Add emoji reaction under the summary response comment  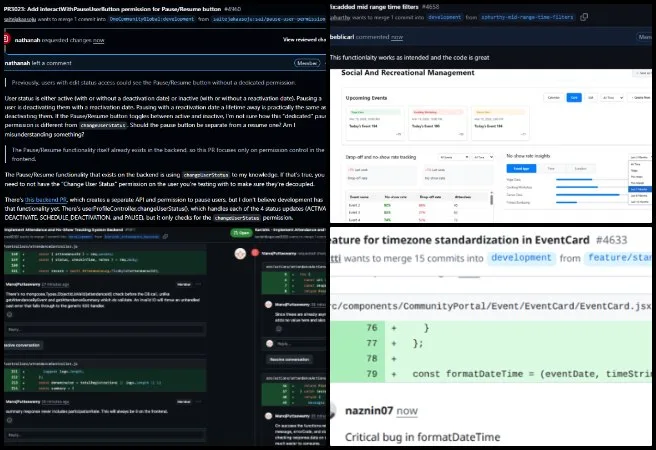pos(9,420)
